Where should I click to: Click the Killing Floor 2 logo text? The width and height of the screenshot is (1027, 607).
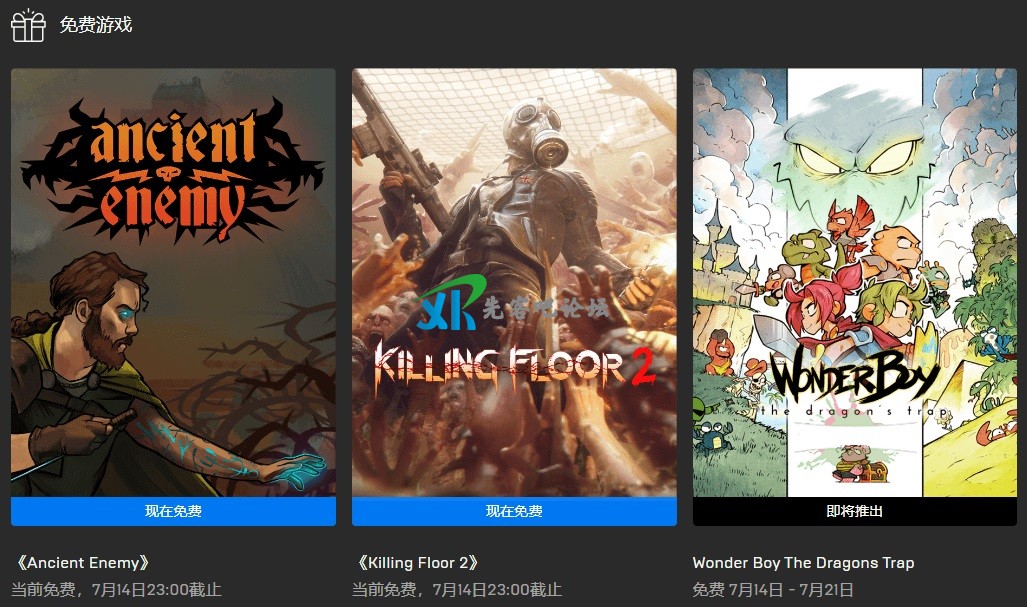[514, 368]
